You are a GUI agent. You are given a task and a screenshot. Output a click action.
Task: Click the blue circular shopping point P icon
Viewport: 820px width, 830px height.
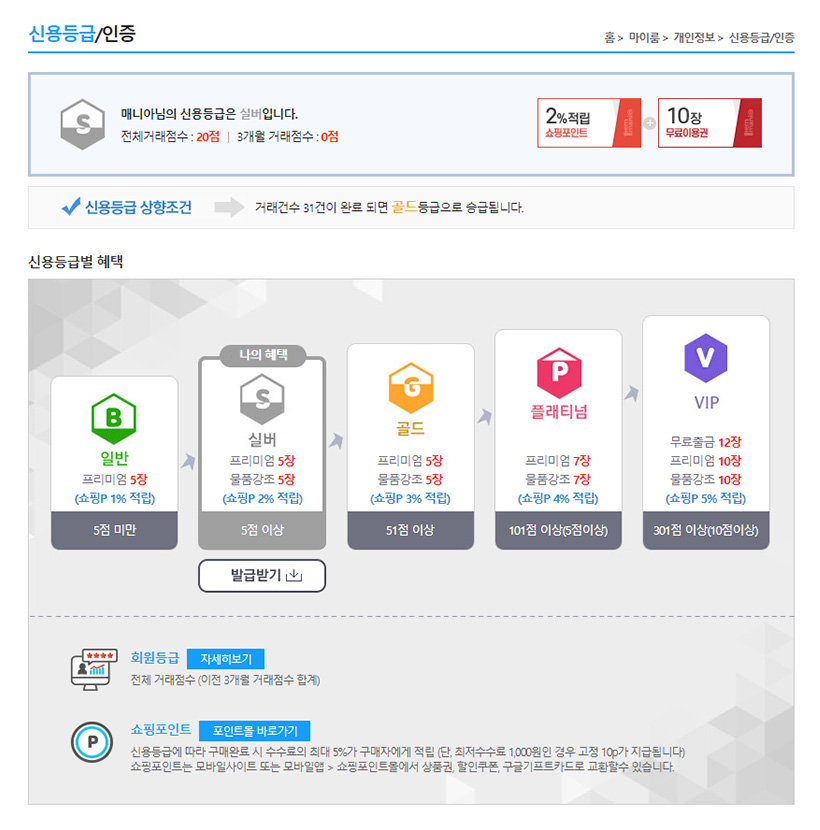[92, 742]
